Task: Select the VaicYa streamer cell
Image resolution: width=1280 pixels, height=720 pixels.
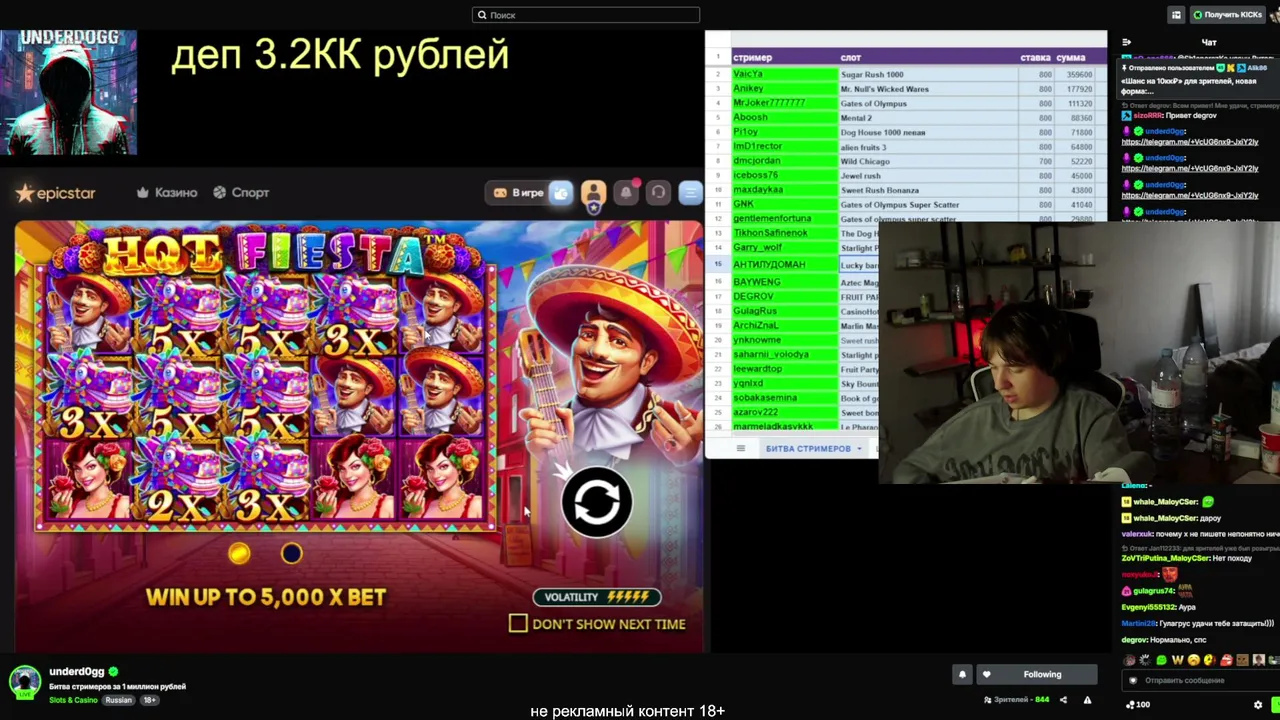Action: 785,74
